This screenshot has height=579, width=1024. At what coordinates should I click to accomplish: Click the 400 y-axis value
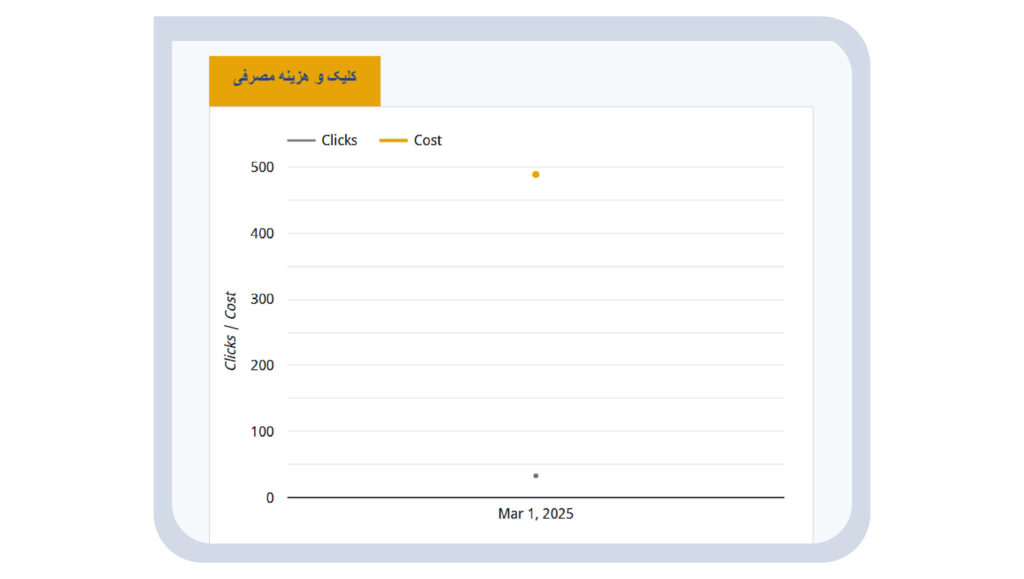click(x=262, y=233)
